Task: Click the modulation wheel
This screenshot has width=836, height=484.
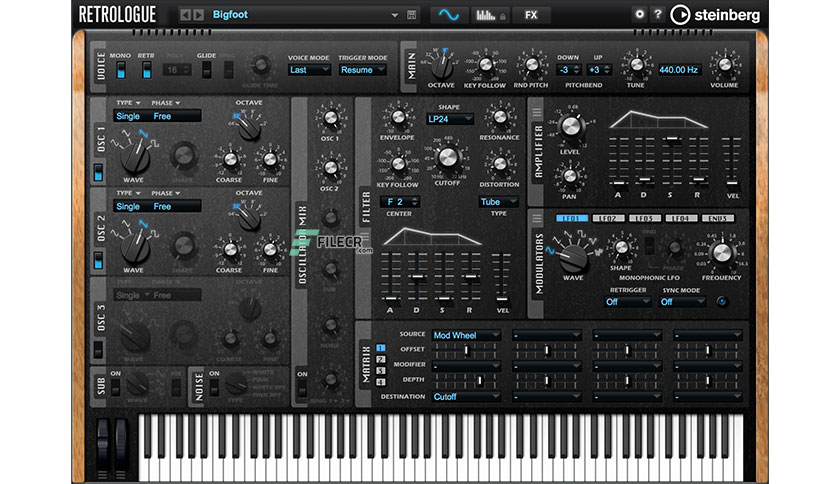Action: click(x=121, y=443)
